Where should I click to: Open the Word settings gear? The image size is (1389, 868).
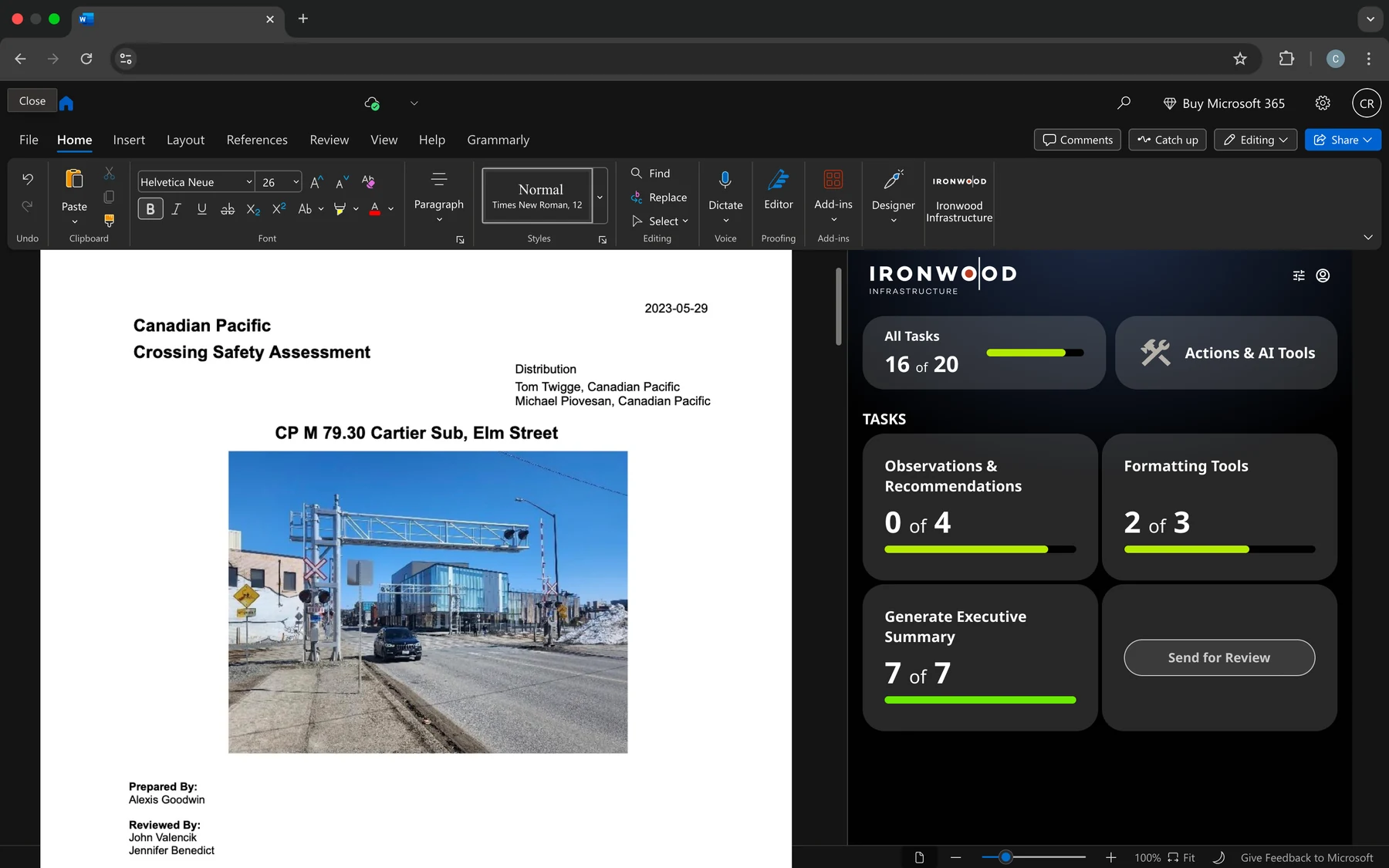(1323, 103)
